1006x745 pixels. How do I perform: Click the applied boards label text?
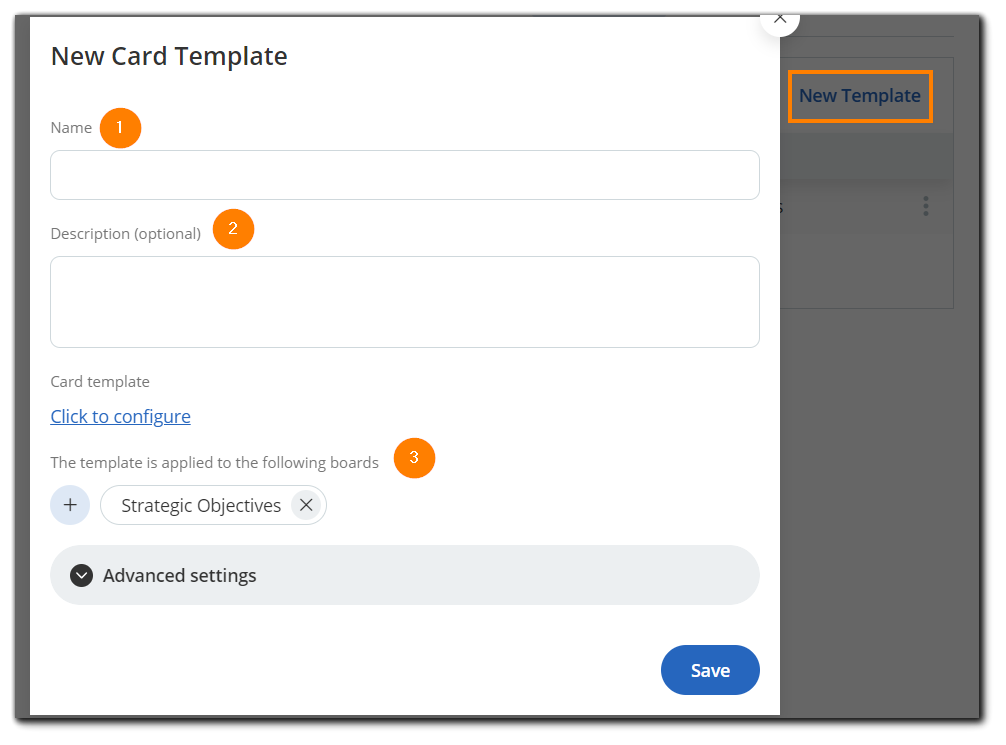[215, 462]
